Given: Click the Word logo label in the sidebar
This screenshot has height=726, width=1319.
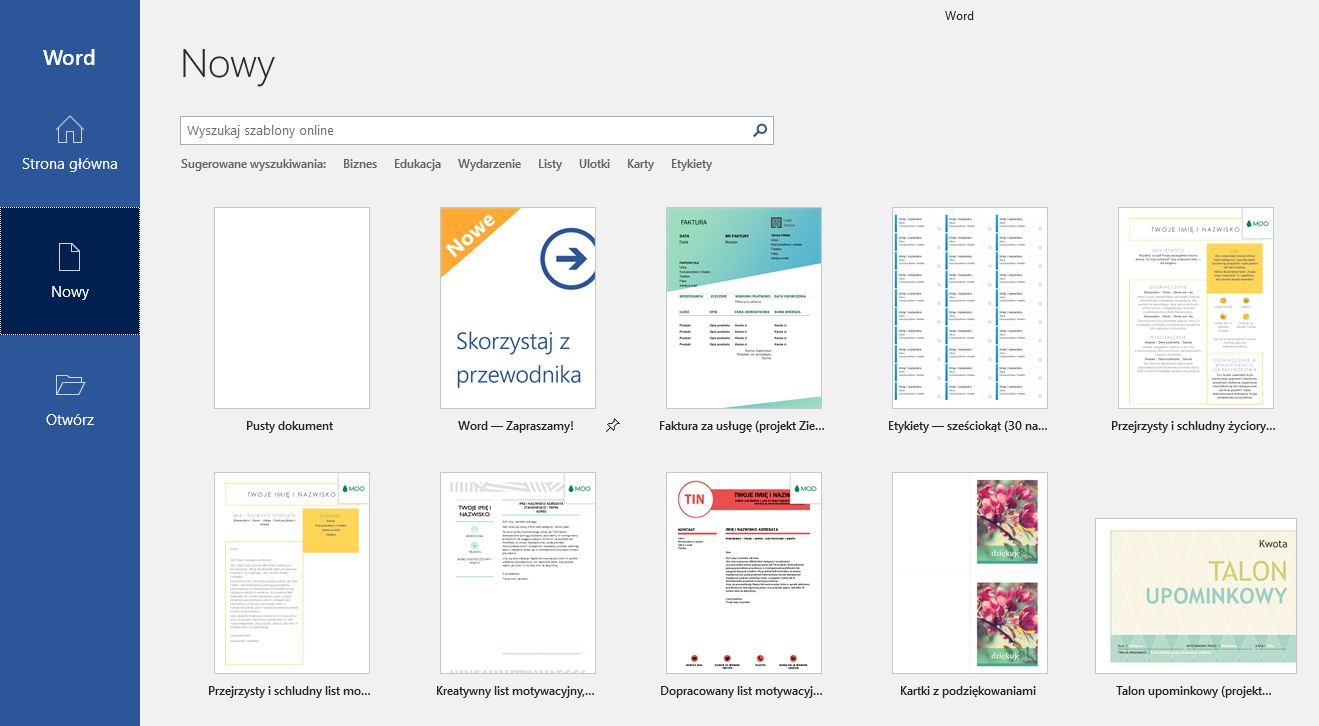Looking at the screenshot, I should 69,57.
